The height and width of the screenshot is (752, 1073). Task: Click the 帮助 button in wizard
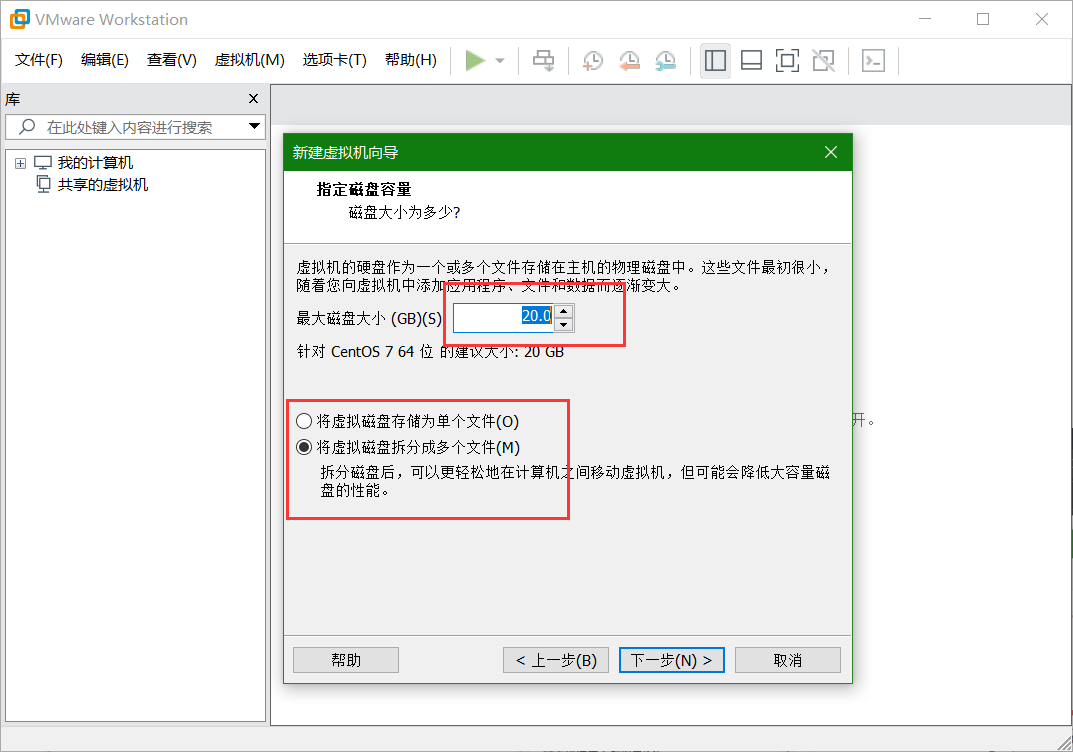click(346, 660)
